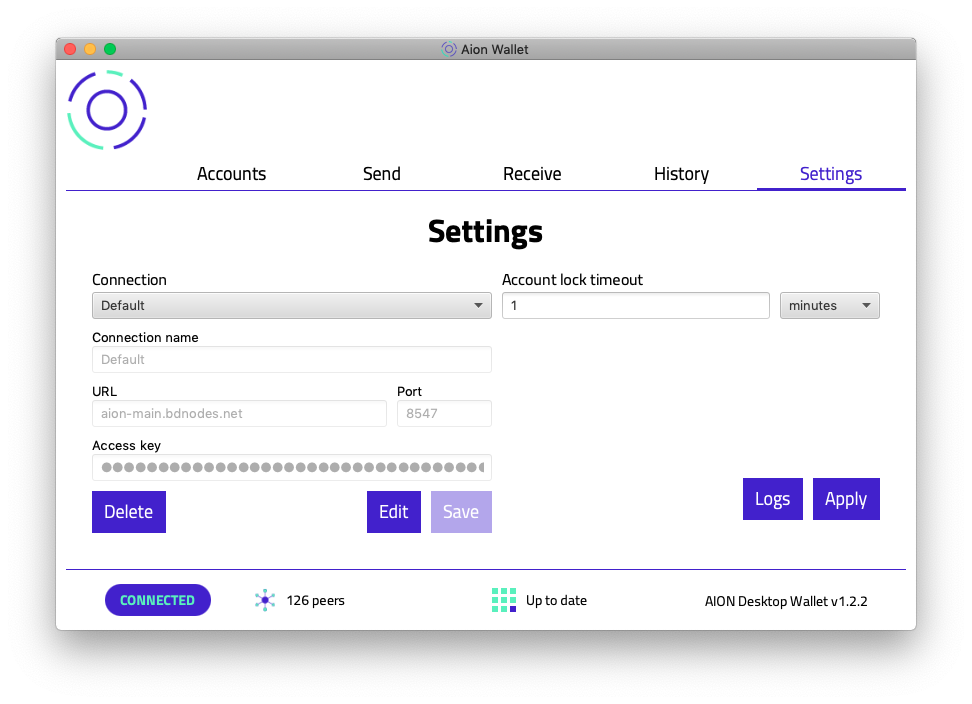
Task: Apply the settings changes
Action: (x=846, y=499)
